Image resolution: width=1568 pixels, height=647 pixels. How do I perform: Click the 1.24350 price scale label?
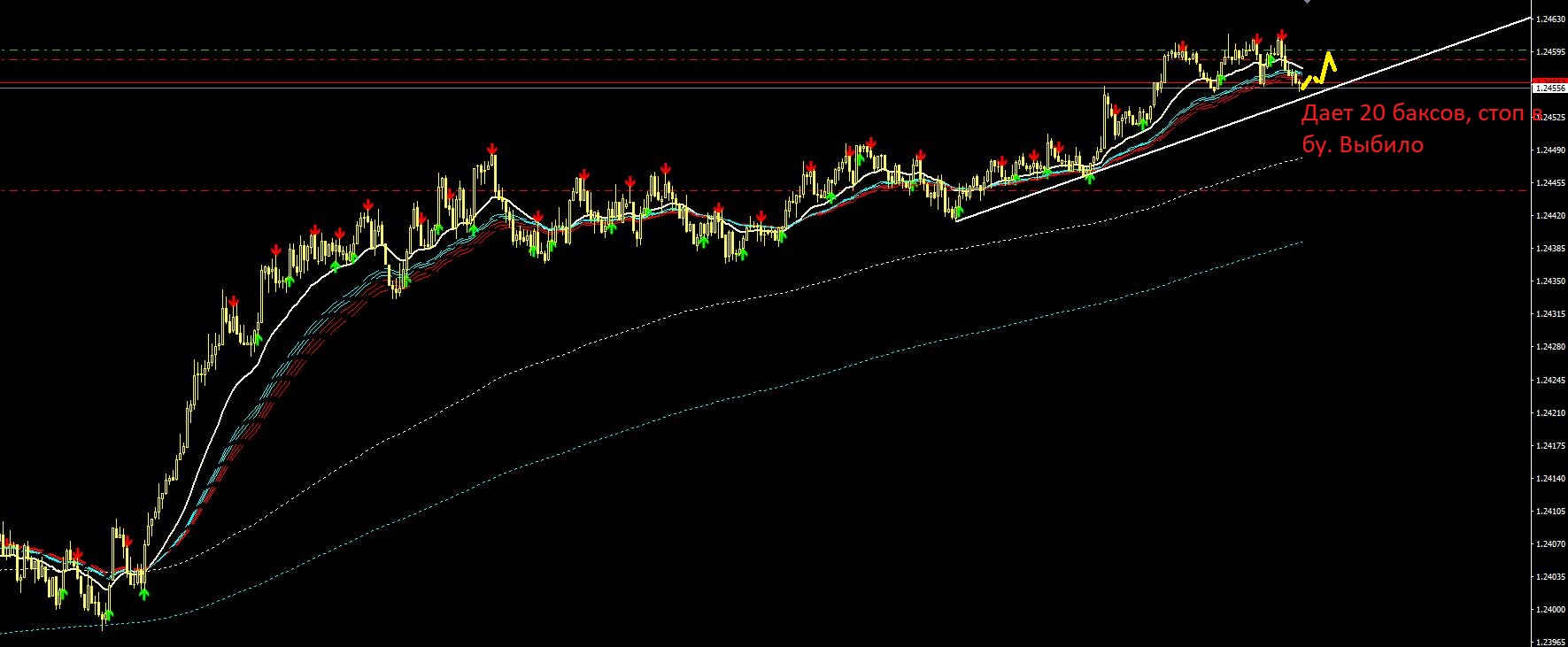coord(1550,281)
